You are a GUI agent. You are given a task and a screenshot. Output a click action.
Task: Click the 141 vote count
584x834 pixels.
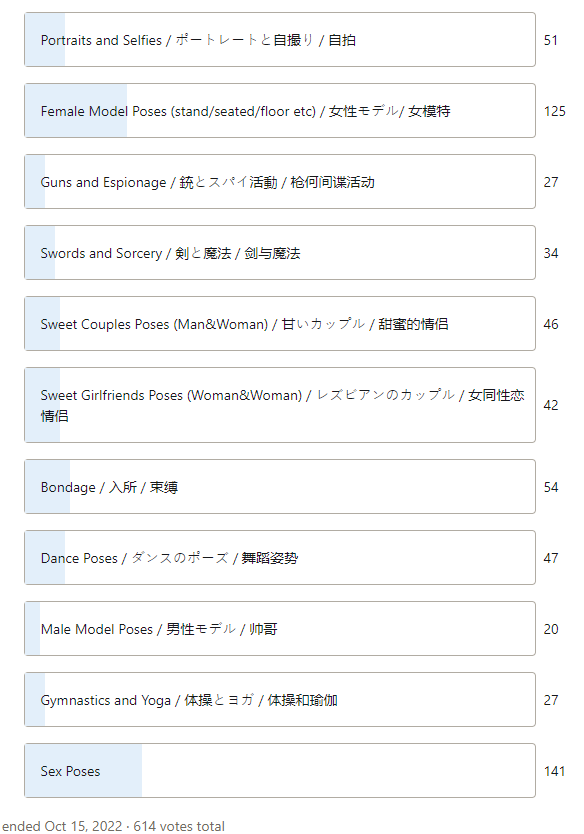[554, 771]
